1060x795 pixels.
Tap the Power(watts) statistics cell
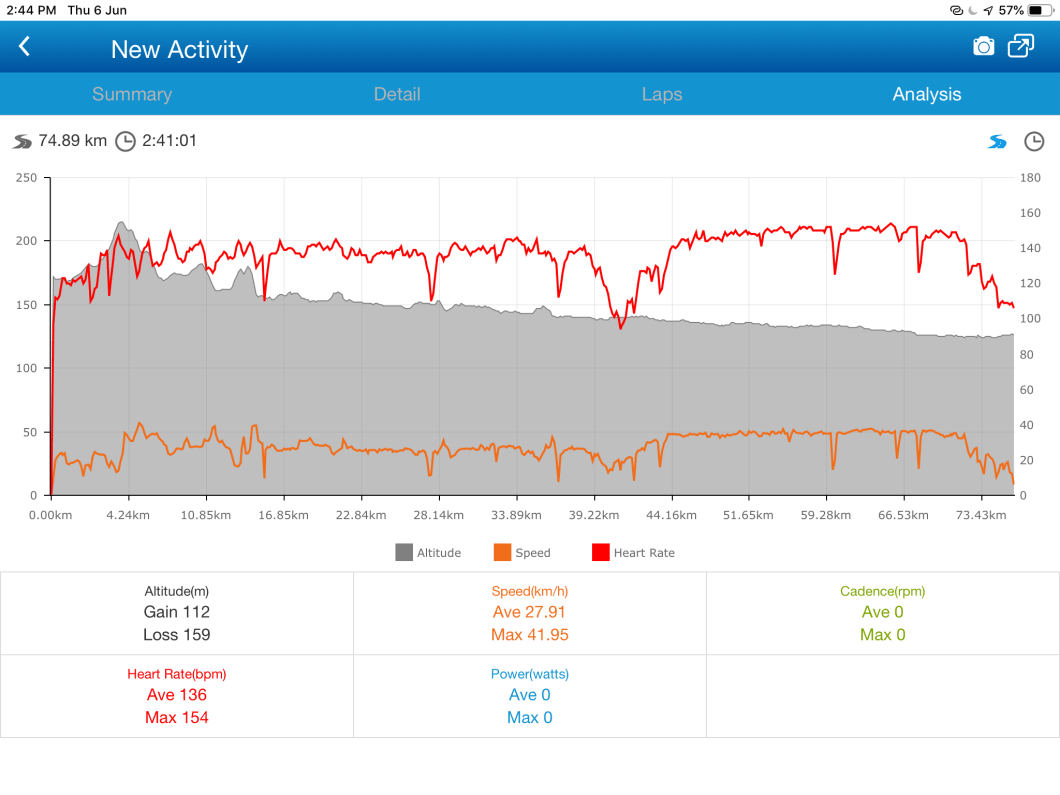530,696
